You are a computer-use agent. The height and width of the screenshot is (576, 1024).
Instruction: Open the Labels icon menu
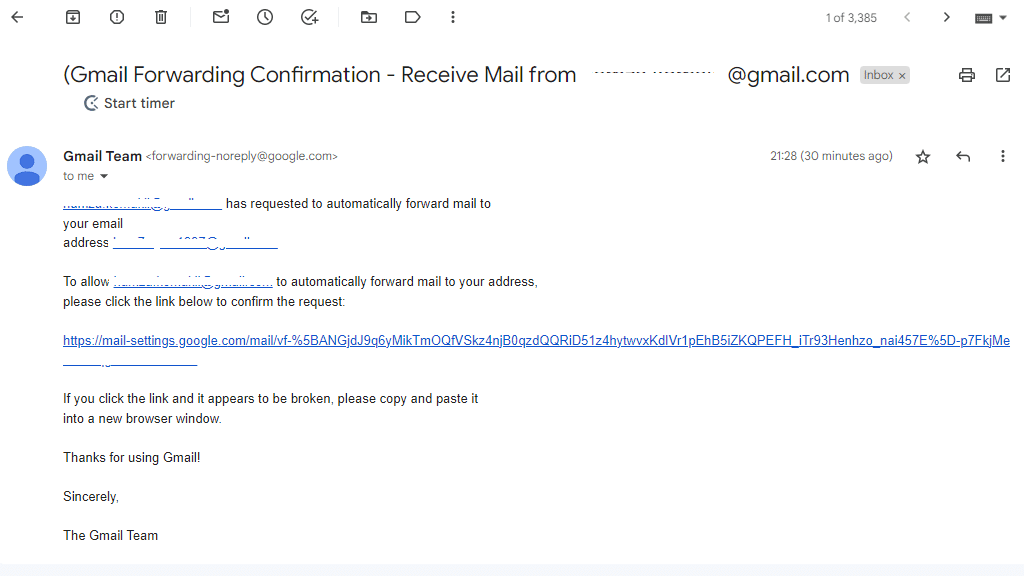(x=413, y=17)
